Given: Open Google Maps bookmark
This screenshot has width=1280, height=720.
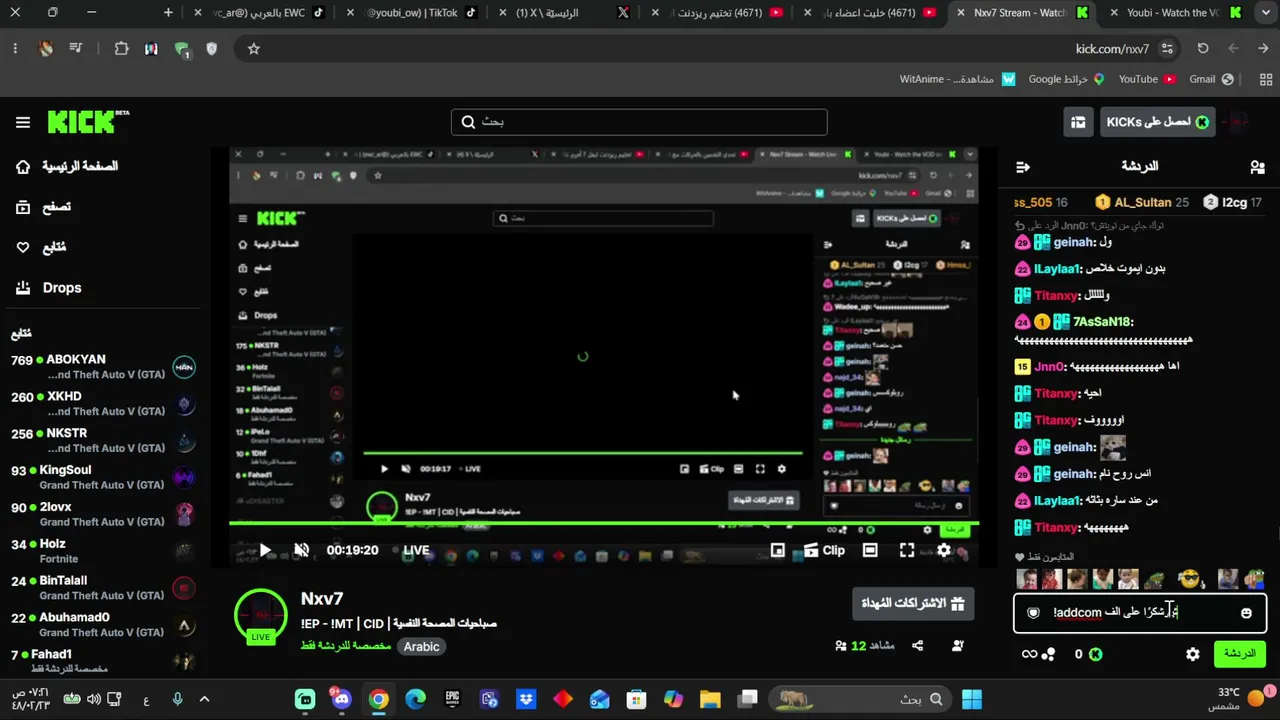Looking at the screenshot, I should click(x=1067, y=79).
